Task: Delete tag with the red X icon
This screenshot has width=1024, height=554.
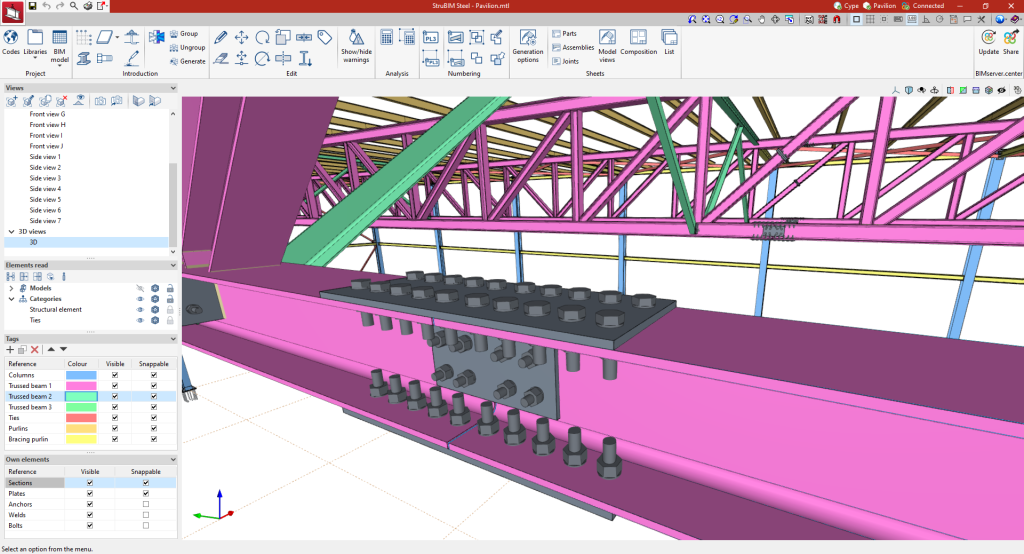Action: click(34, 349)
